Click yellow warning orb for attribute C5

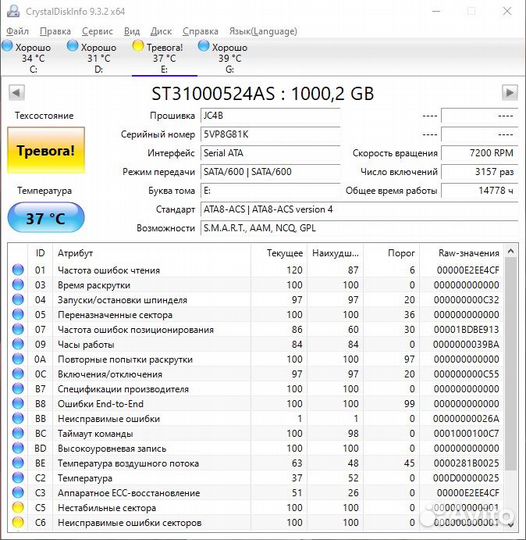click(18, 507)
